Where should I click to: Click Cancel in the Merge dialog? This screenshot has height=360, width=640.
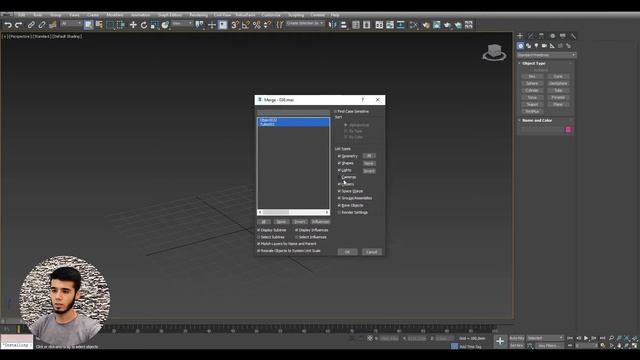click(371, 252)
